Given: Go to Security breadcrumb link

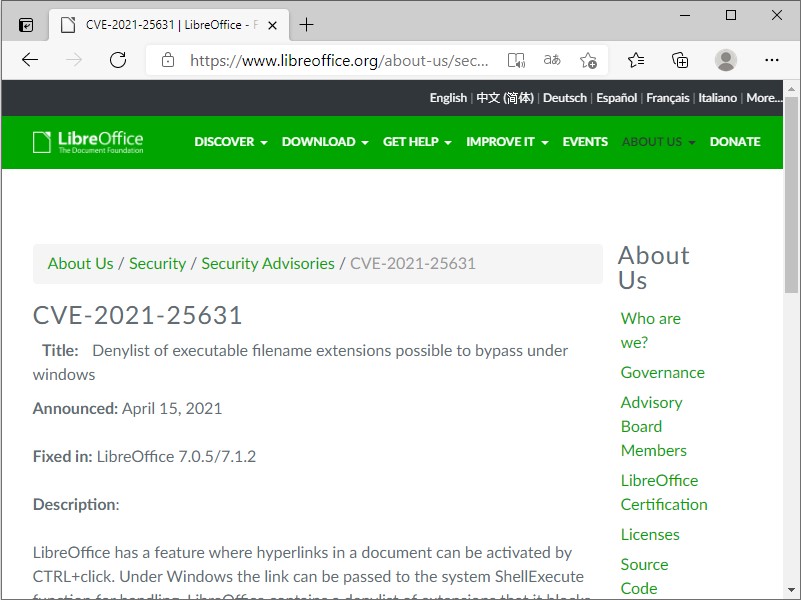Looking at the screenshot, I should coord(157,263).
